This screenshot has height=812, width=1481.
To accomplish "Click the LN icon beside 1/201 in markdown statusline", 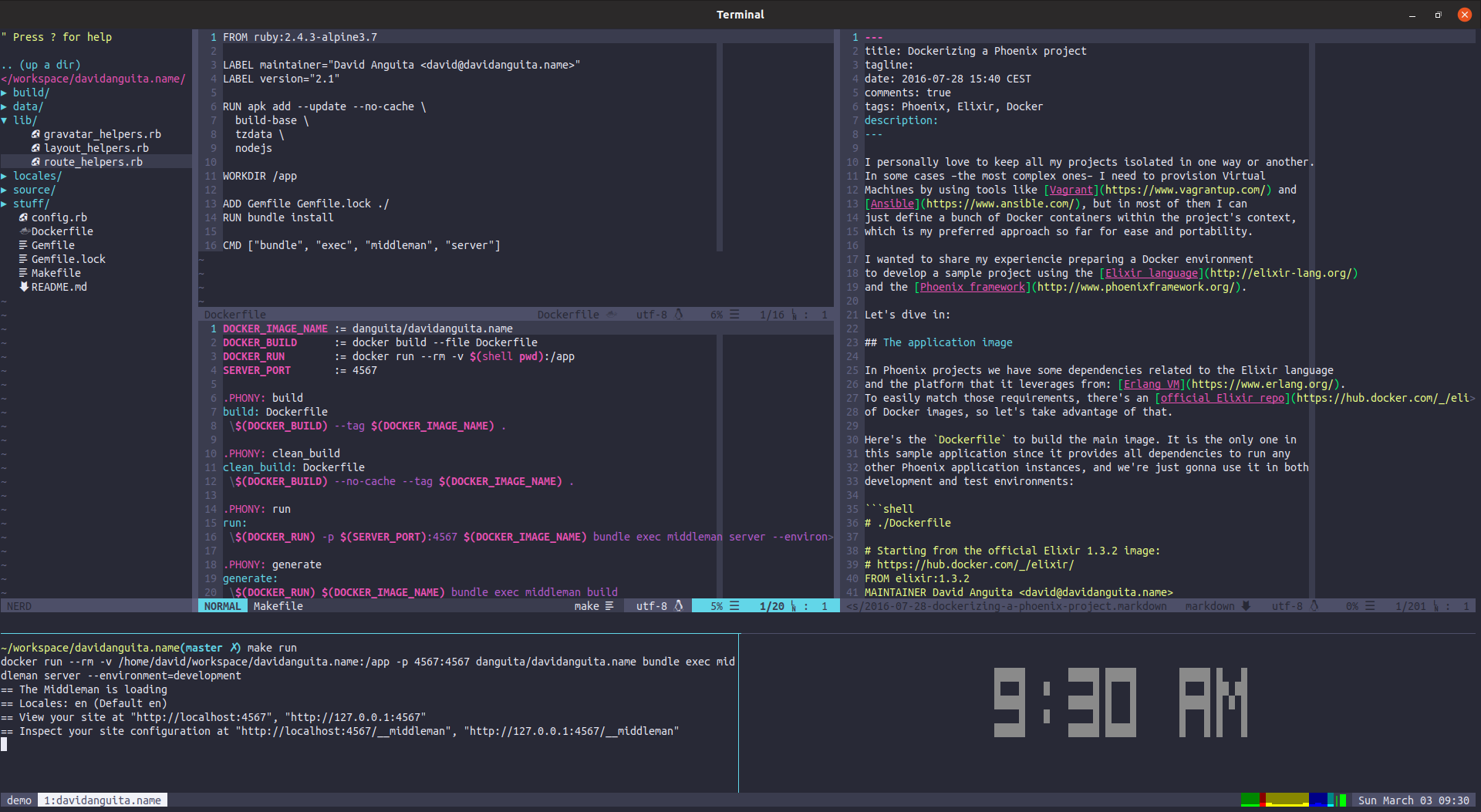I will [x=1435, y=606].
